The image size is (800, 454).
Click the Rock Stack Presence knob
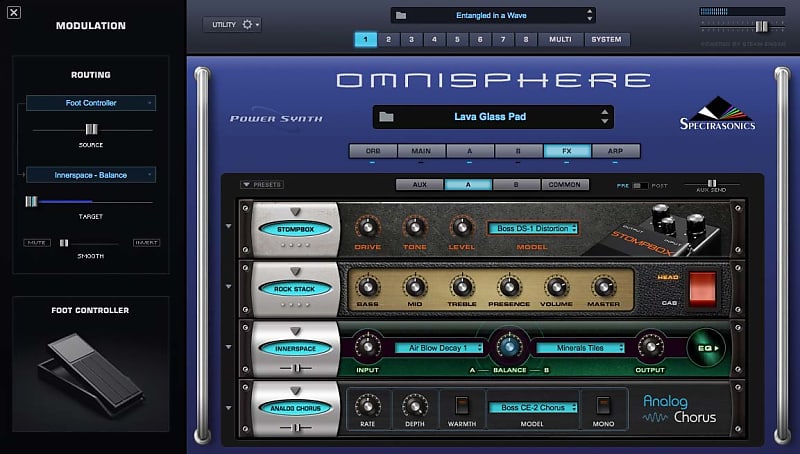[509, 287]
